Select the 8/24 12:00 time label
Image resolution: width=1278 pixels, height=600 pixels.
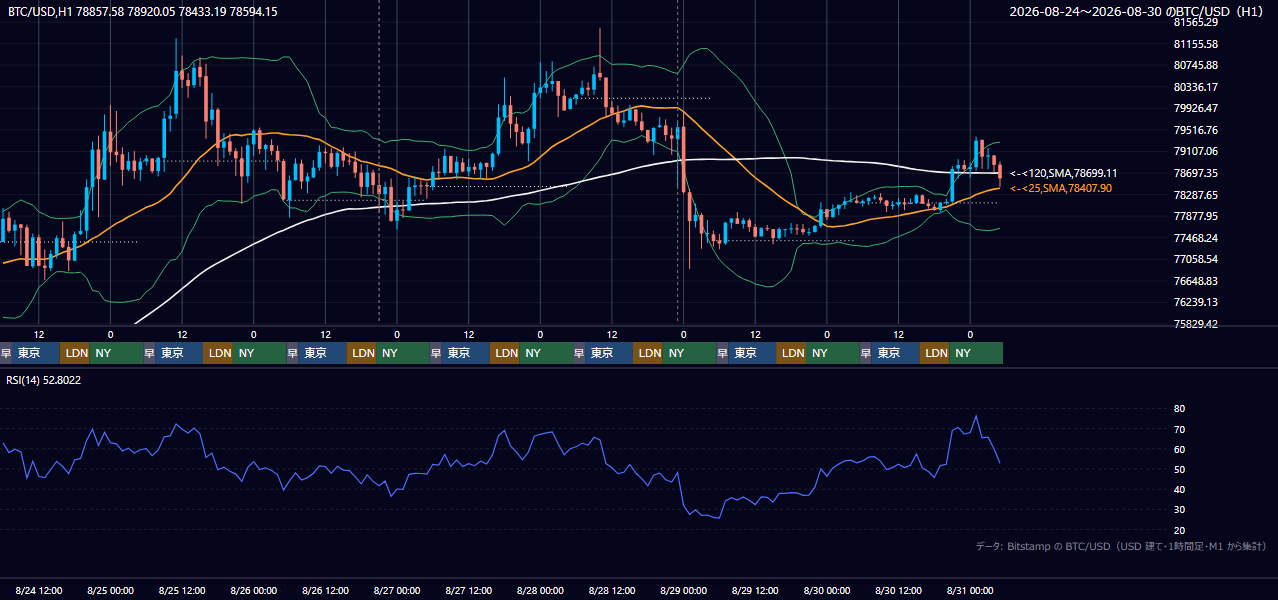coord(40,591)
